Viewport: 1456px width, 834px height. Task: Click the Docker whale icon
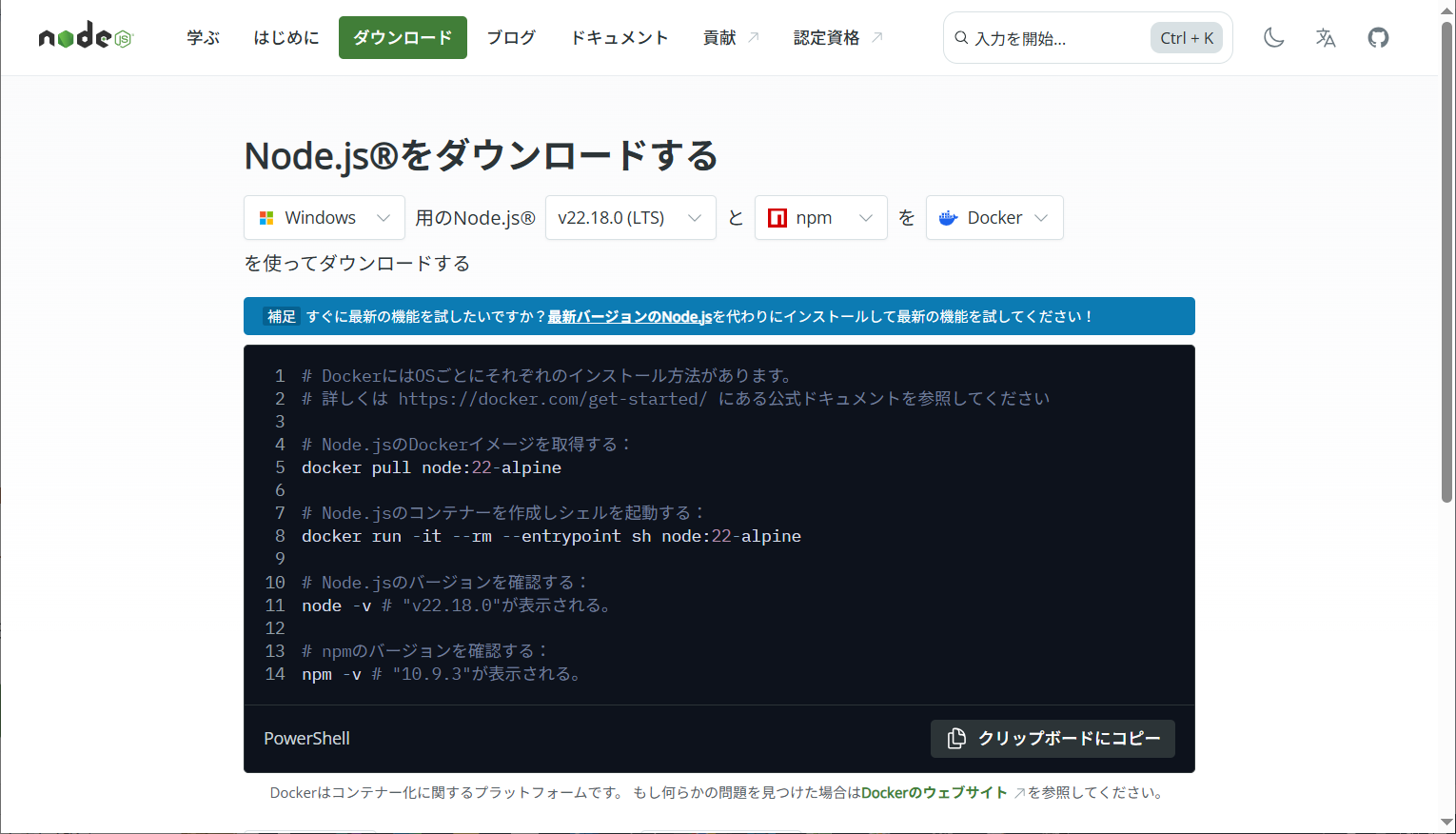[x=948, y=218]
